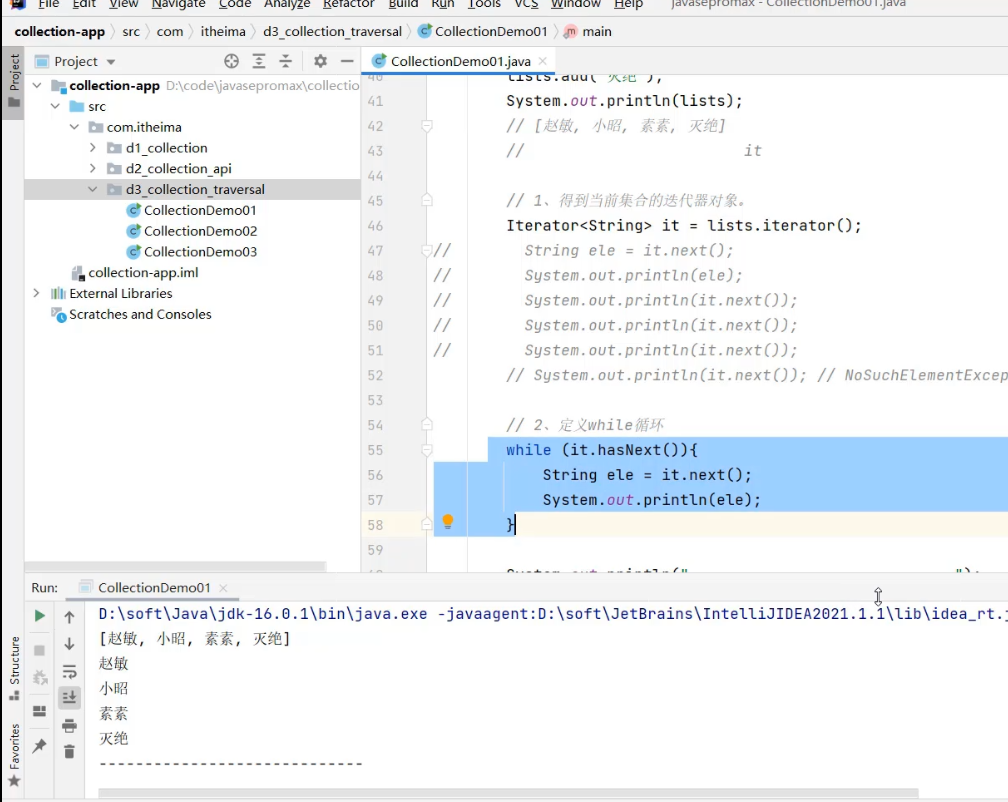
Task: Clear console output with the trash icon
Action: (x=69, y=751)
